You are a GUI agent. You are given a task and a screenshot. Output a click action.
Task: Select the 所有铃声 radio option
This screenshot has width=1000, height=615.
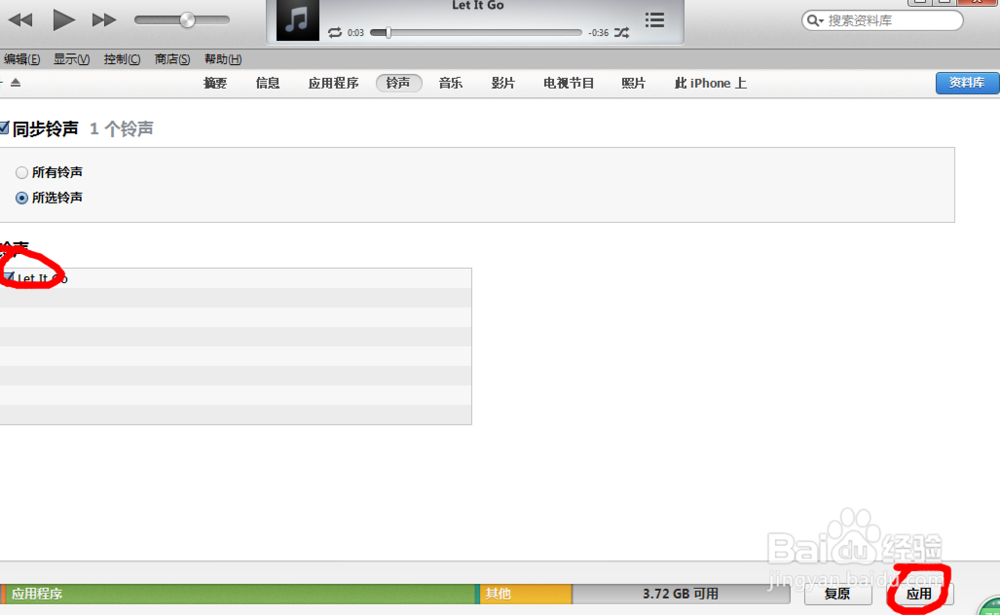click(x=22, y=172)
